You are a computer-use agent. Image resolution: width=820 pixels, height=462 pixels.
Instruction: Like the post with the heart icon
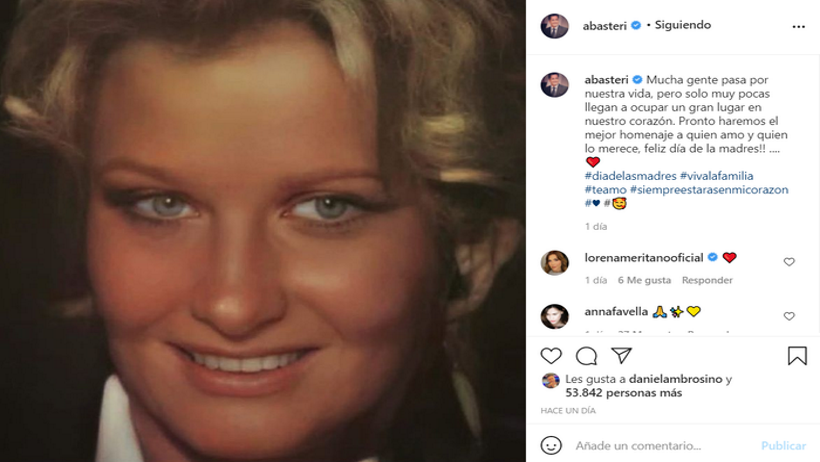(x=551, y=356)
